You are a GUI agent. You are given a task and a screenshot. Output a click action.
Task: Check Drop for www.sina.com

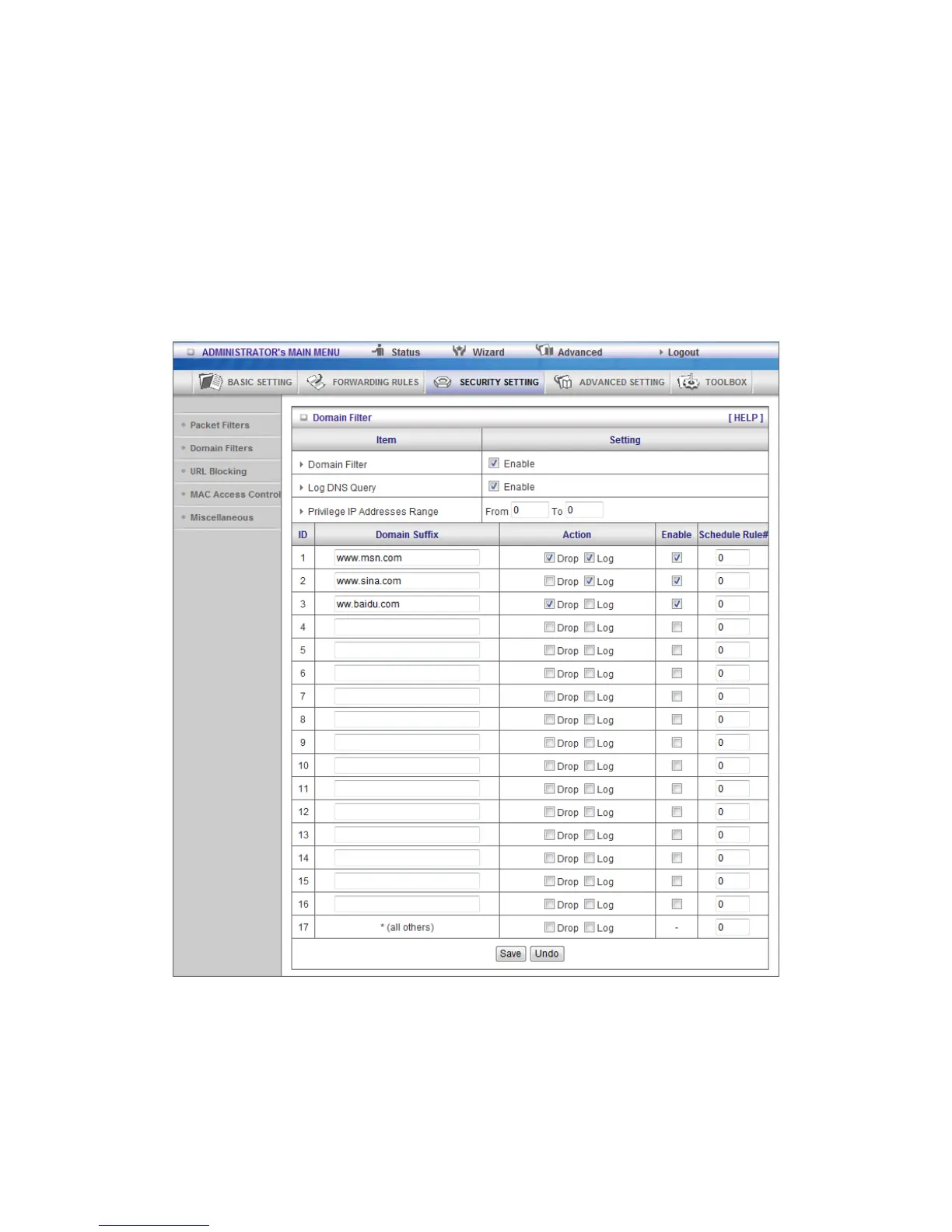click(x=550, y=581)
